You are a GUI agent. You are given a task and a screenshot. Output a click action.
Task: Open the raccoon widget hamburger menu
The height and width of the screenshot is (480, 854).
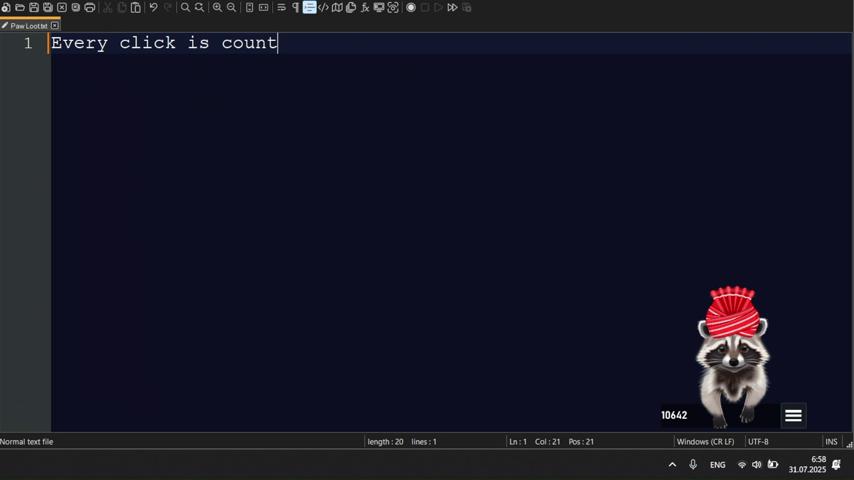(793, 415)
